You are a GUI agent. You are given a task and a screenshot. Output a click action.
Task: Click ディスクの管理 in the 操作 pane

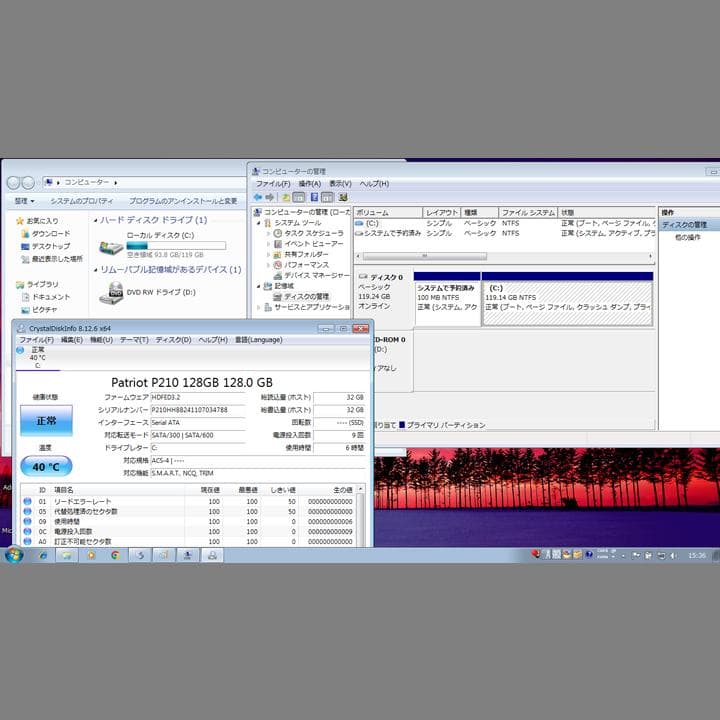684,225
